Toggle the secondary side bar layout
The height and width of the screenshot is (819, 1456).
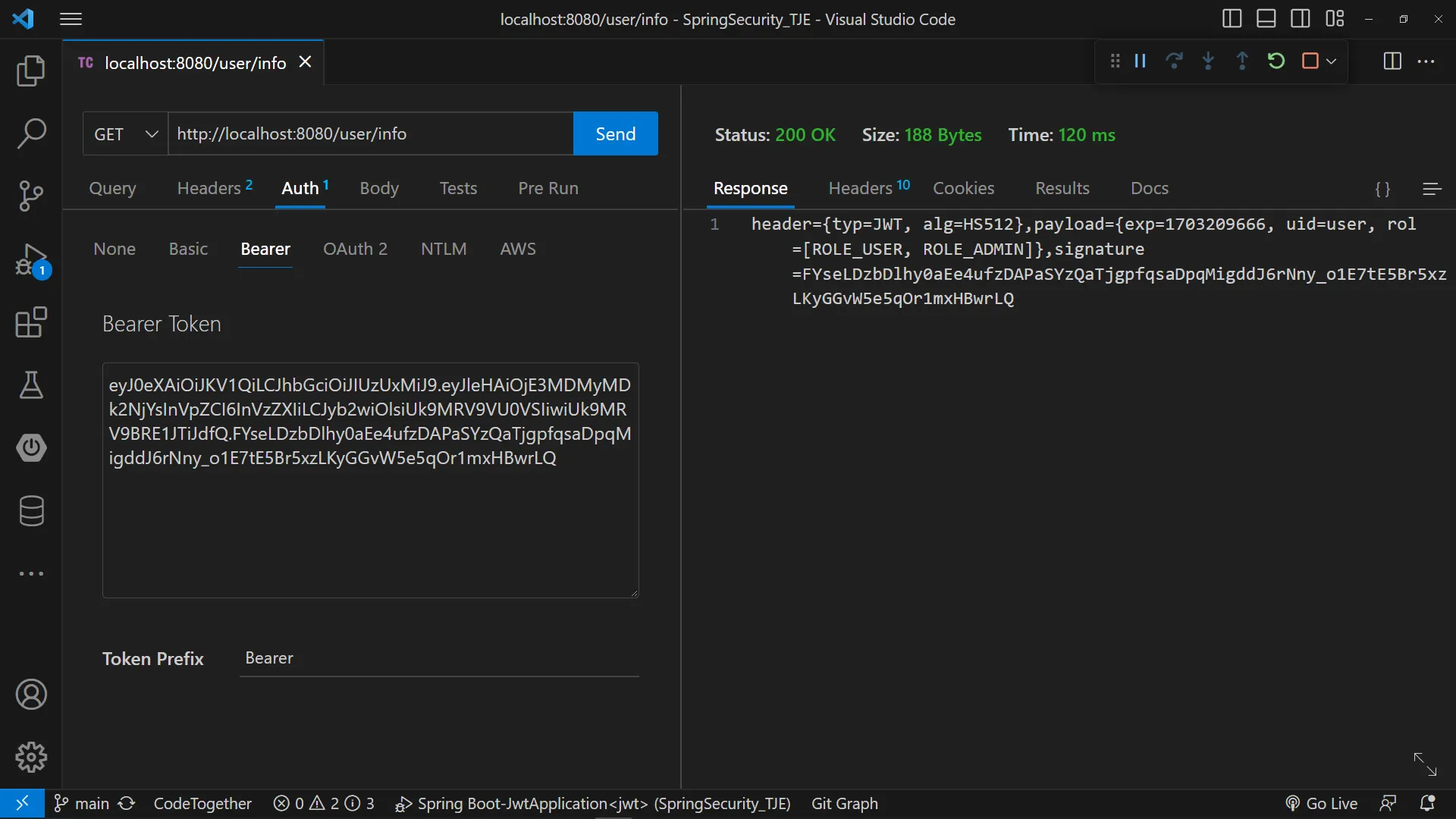[1301, 19]
